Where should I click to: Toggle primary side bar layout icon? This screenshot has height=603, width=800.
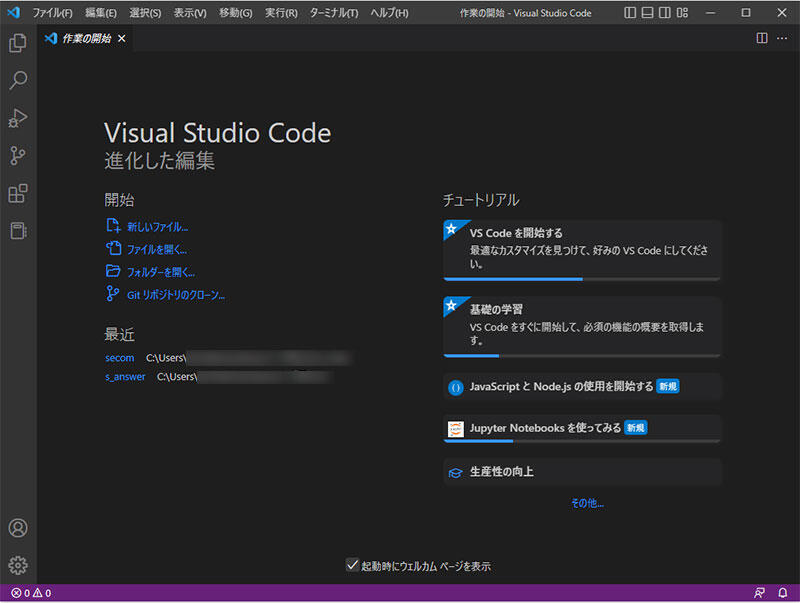coord(630,12)
